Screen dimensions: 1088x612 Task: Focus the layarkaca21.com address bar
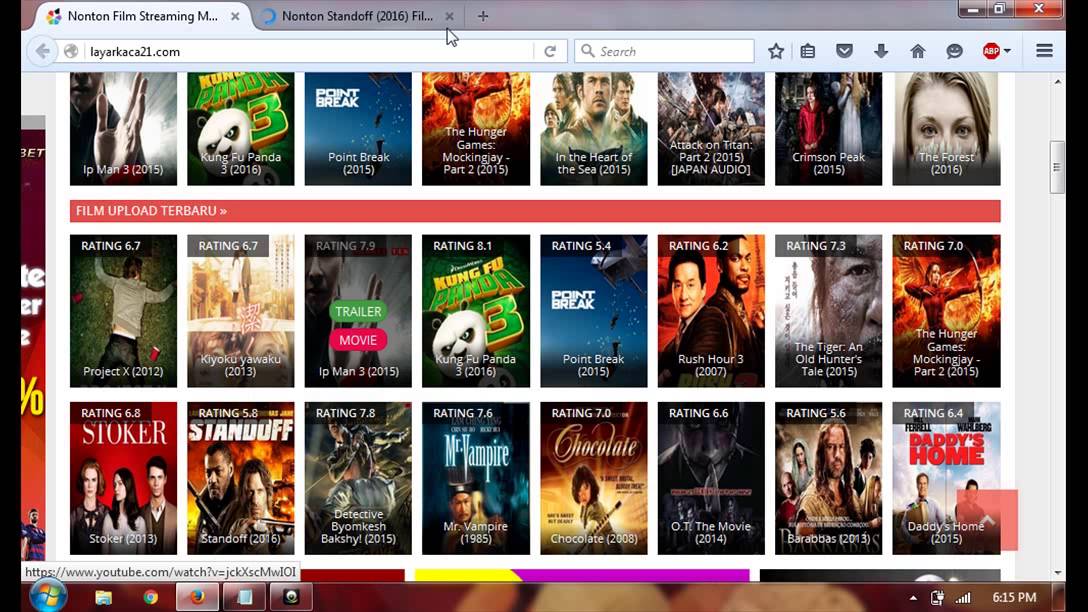click(x=309, y=51)
